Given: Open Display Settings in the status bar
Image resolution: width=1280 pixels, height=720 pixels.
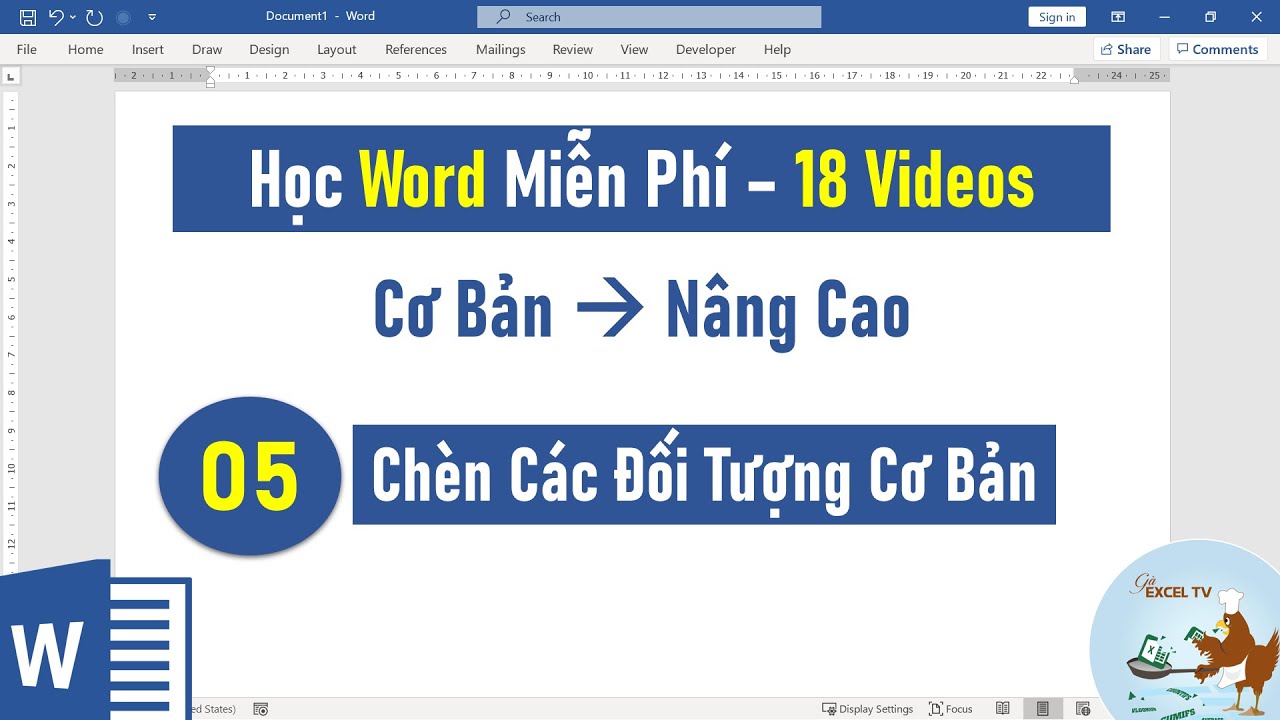Looking at the screenshot, I should (x=867, y=709).
